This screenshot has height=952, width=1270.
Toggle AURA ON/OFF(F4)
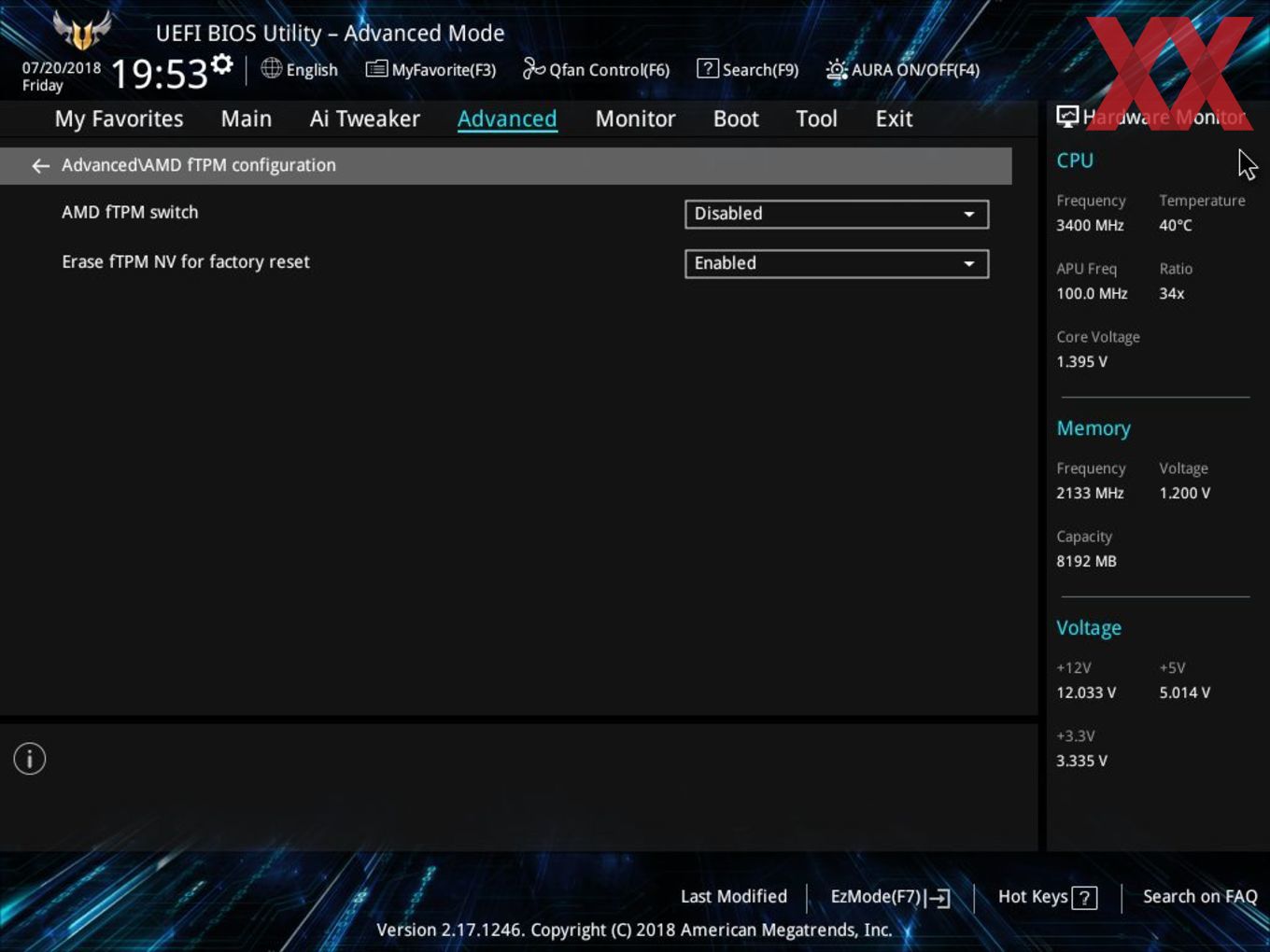[903, 69]
